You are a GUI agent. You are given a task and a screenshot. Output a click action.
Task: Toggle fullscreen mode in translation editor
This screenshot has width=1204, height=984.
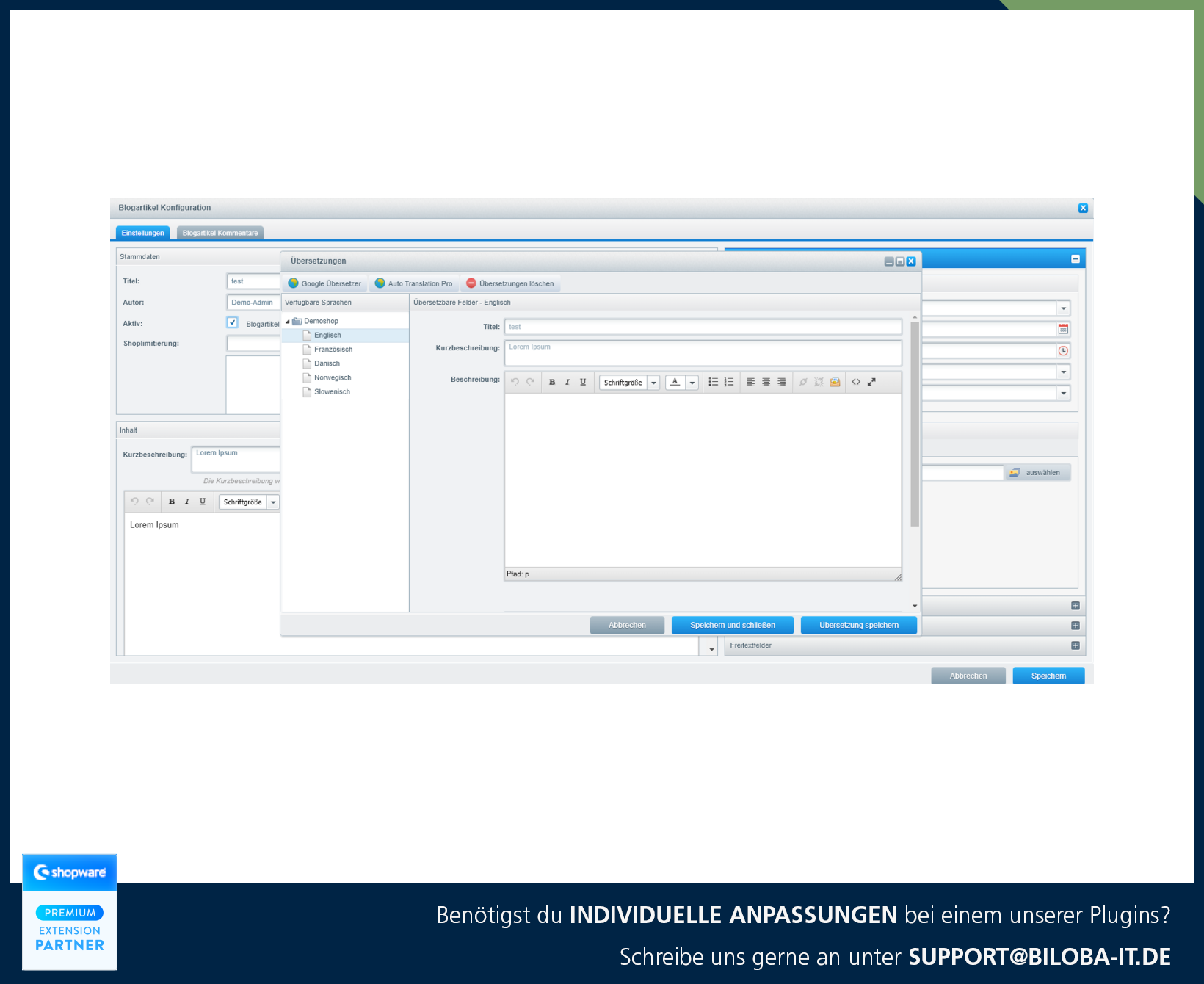point(871,382)
